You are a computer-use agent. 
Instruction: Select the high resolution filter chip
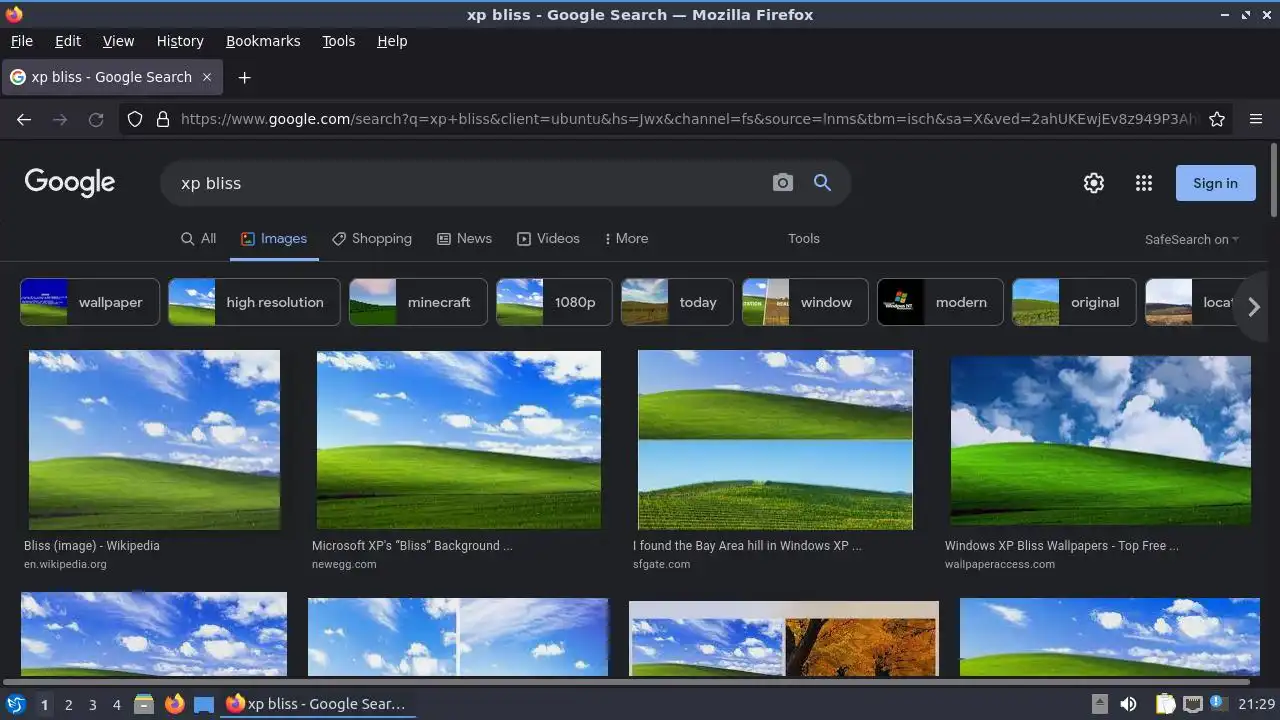point(254,302)
